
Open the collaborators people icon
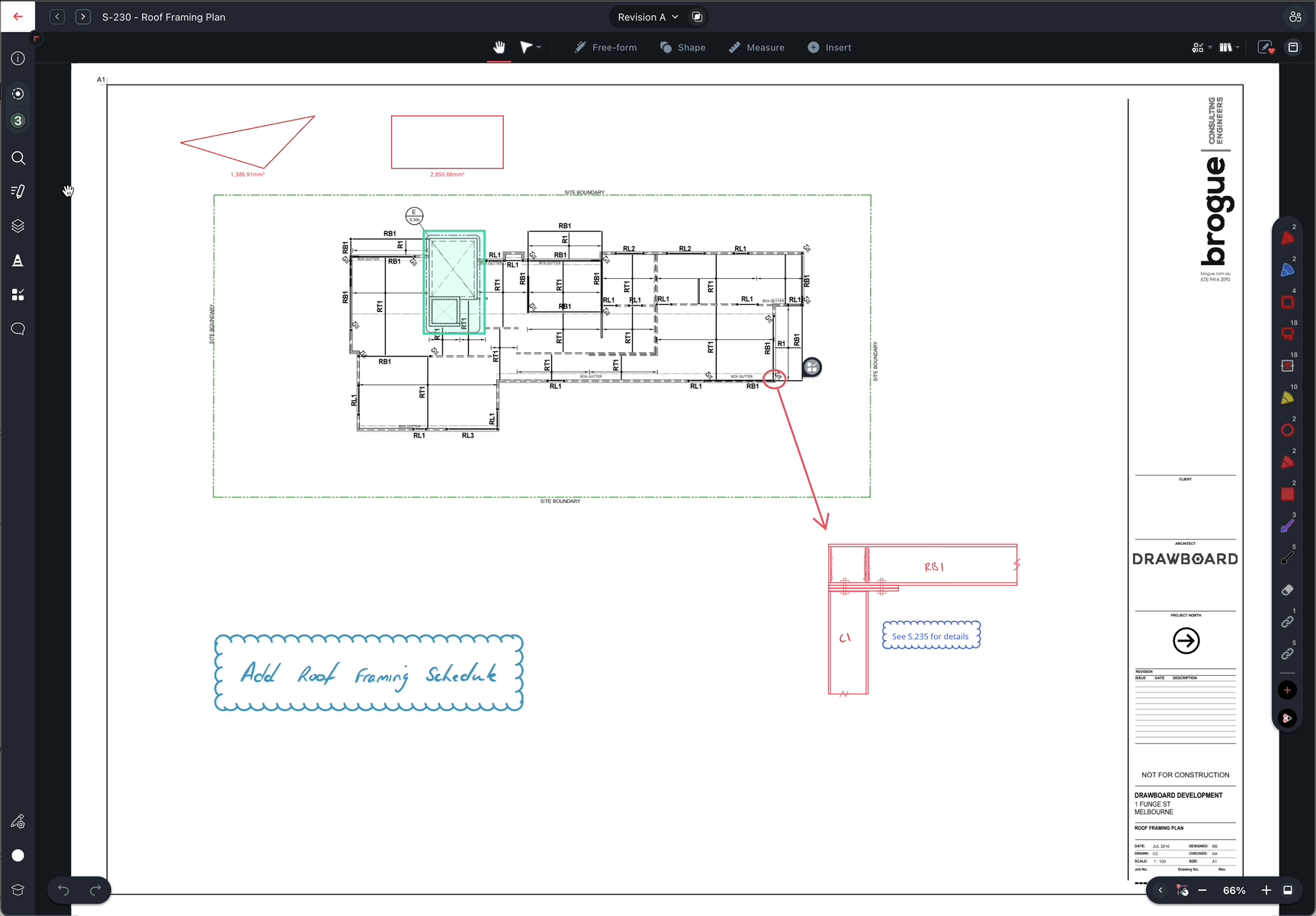1295,17
